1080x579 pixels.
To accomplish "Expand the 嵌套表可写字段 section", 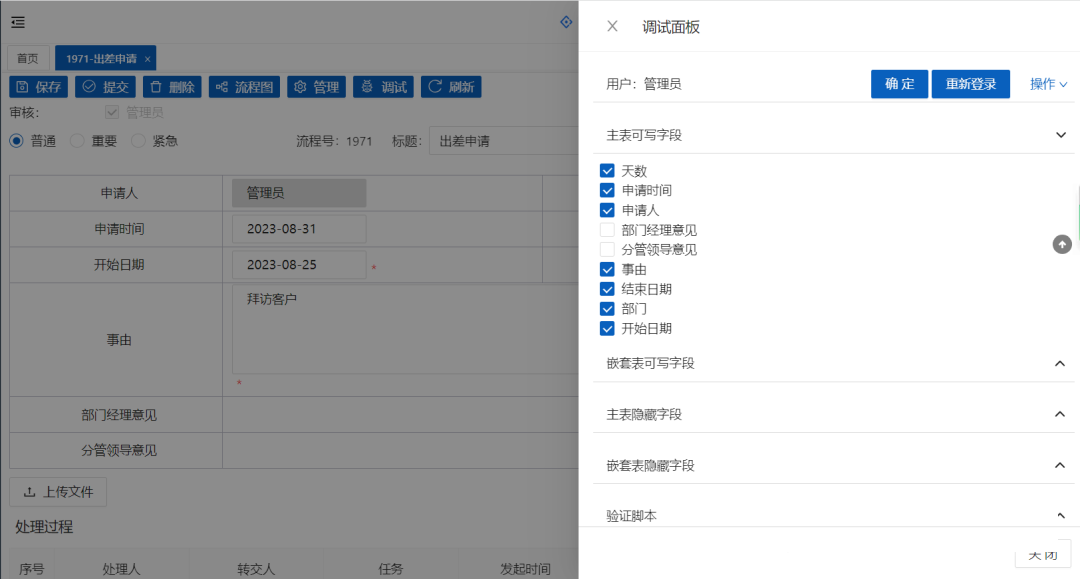I will coord(1060,363).
